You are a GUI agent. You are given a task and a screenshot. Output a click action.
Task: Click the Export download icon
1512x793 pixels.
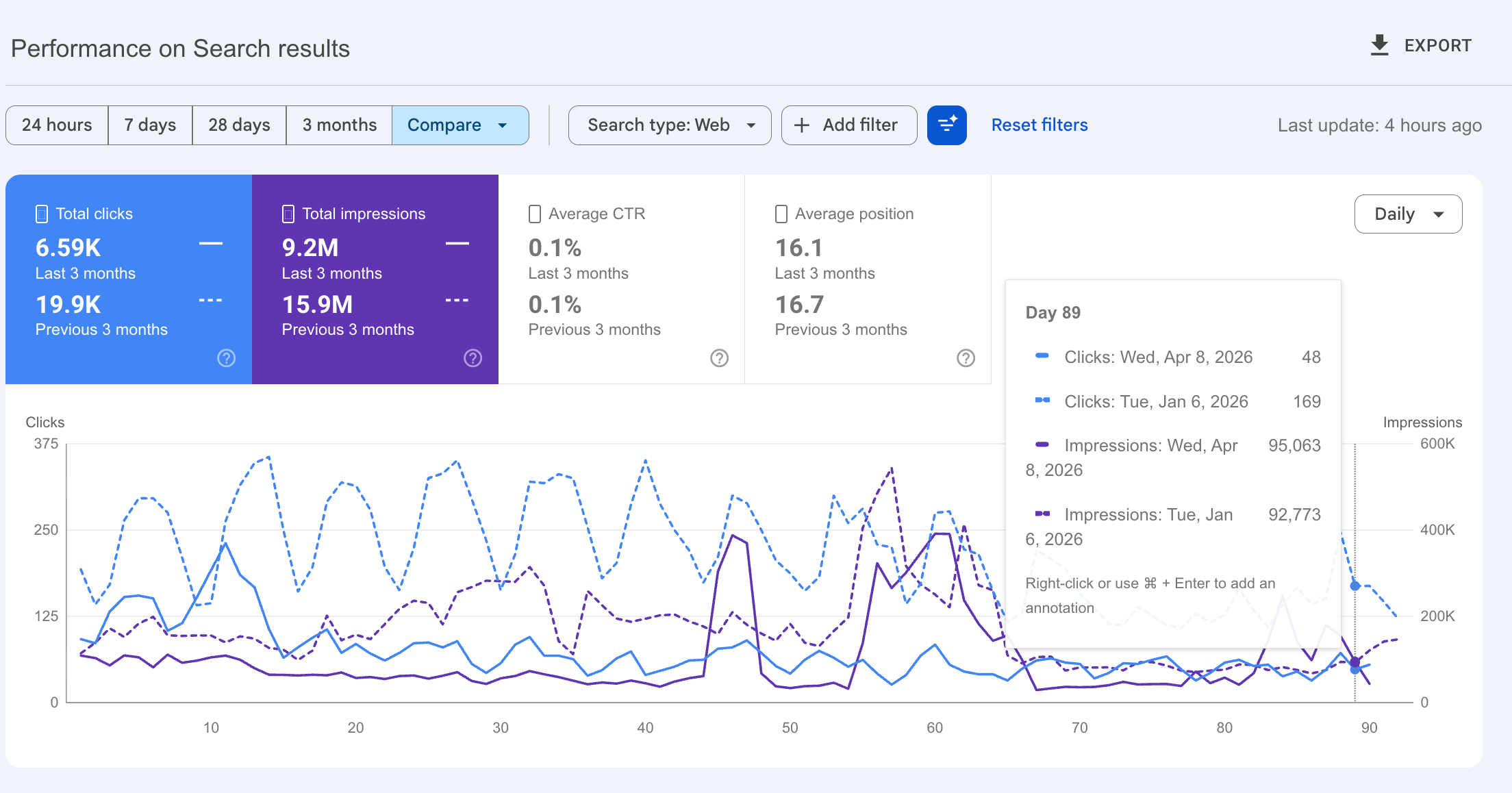(1379, 45)
